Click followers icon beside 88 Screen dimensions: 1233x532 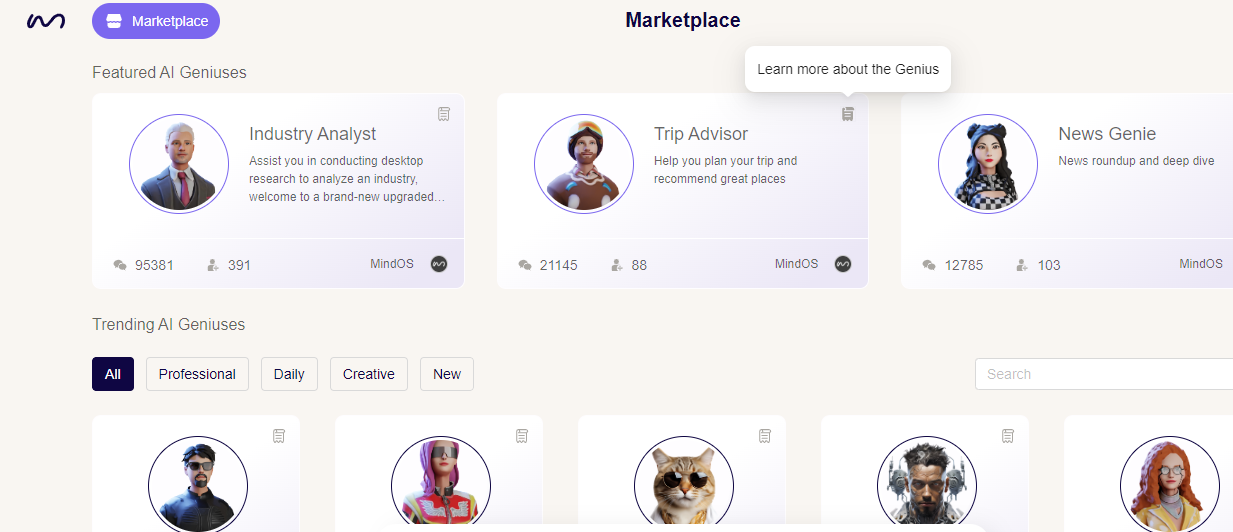click(616, 265)
